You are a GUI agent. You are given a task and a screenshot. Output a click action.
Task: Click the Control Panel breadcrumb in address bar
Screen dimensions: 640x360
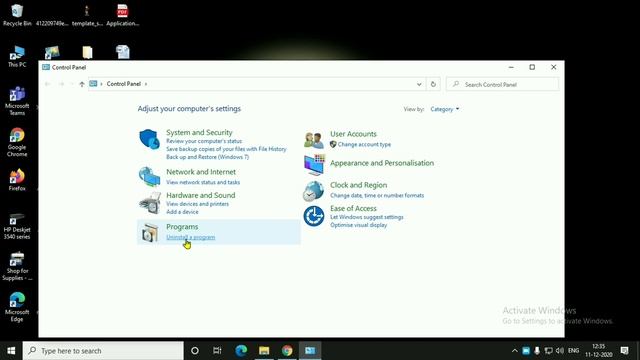(124, 84)
